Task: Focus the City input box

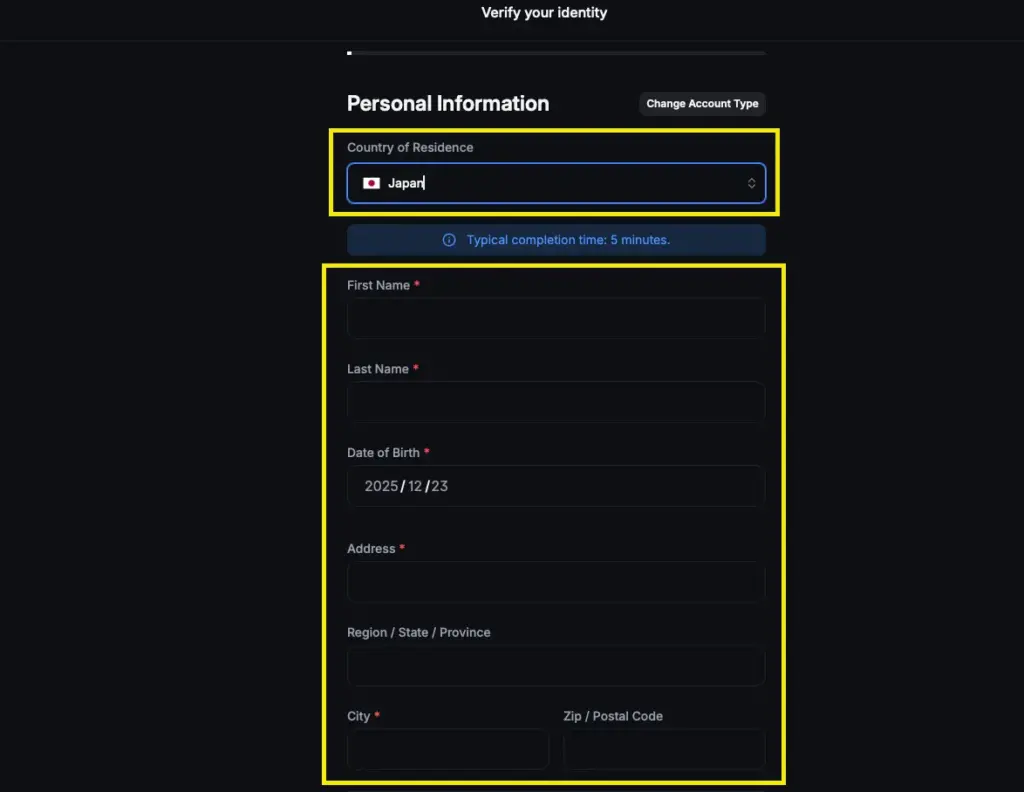Action: click(447, 749)
